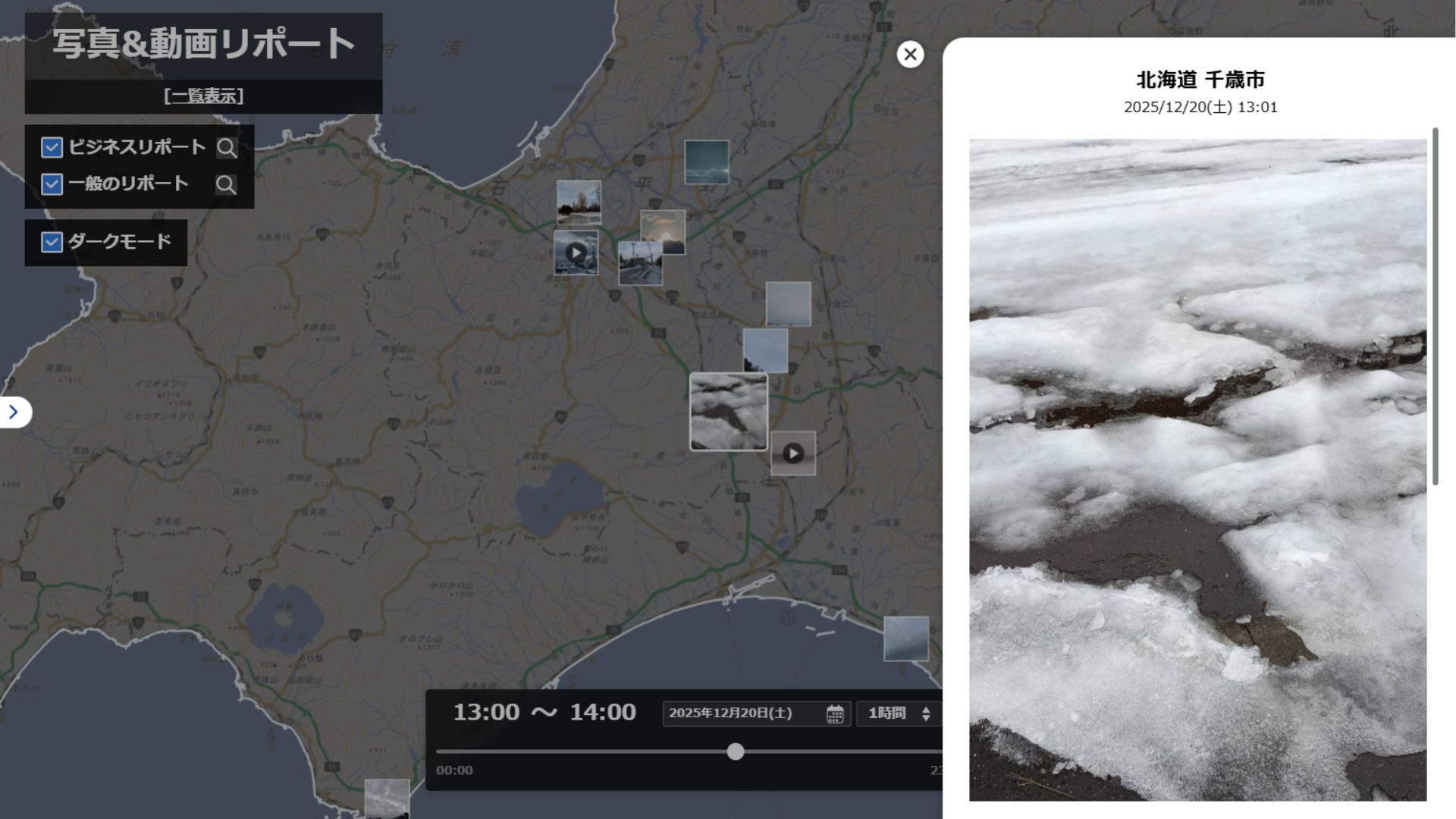Open the calendar icon in date field
This screenshot has width=1456, height=819.
click(x=835, y=714)
